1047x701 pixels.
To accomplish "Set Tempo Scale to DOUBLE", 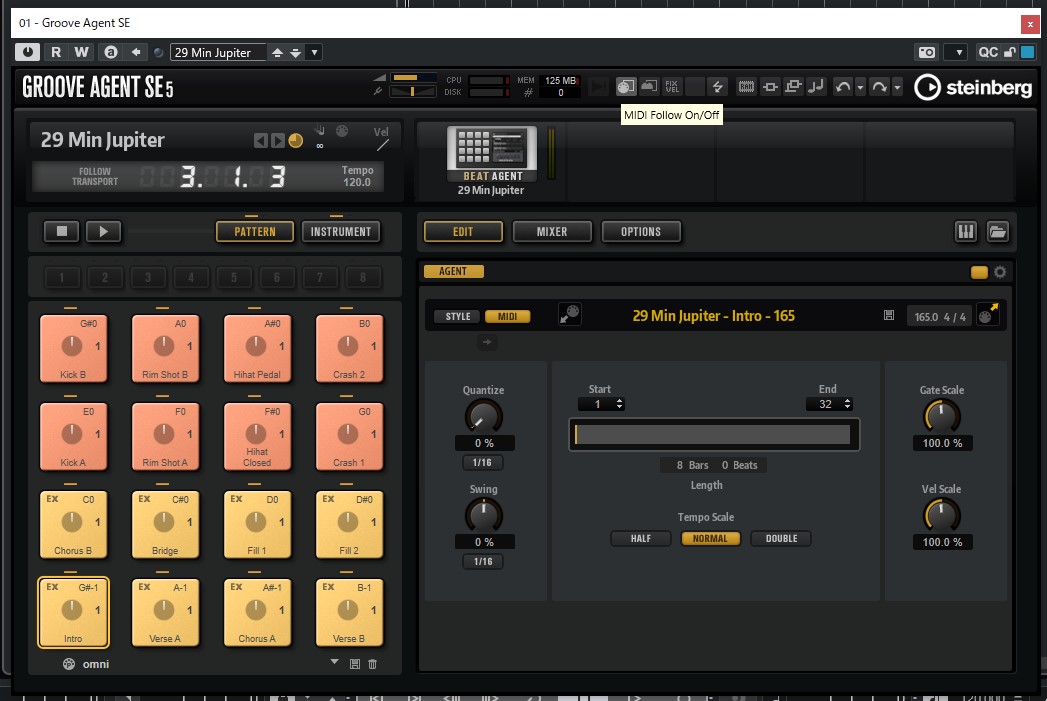I will [x=781, y=539].
